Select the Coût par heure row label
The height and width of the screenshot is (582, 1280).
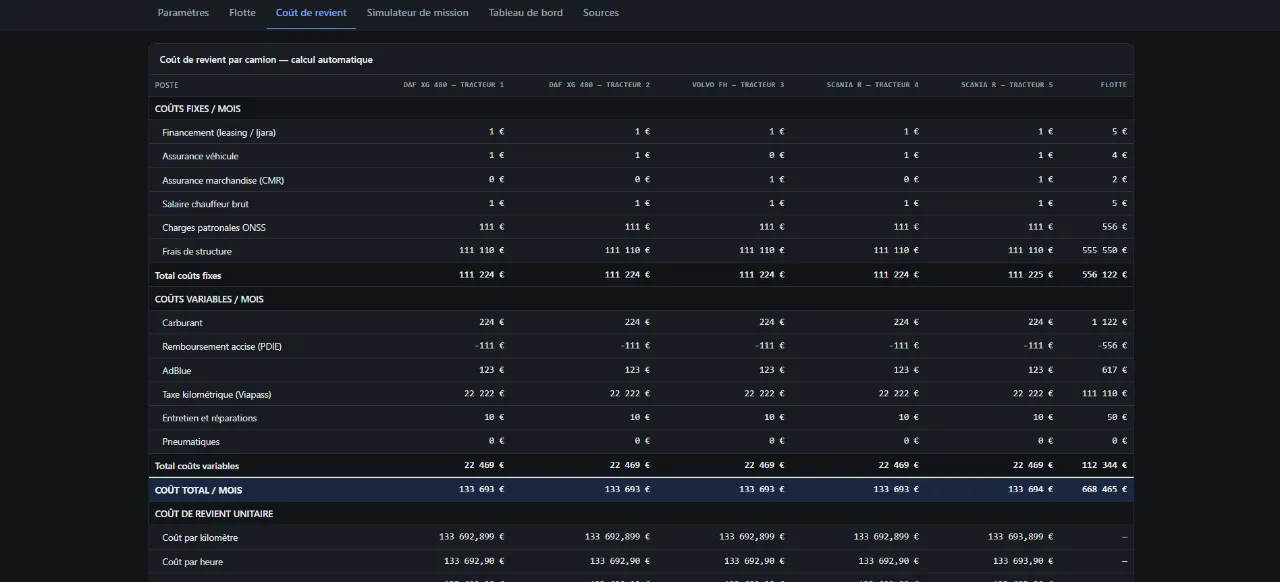(193, 562)
